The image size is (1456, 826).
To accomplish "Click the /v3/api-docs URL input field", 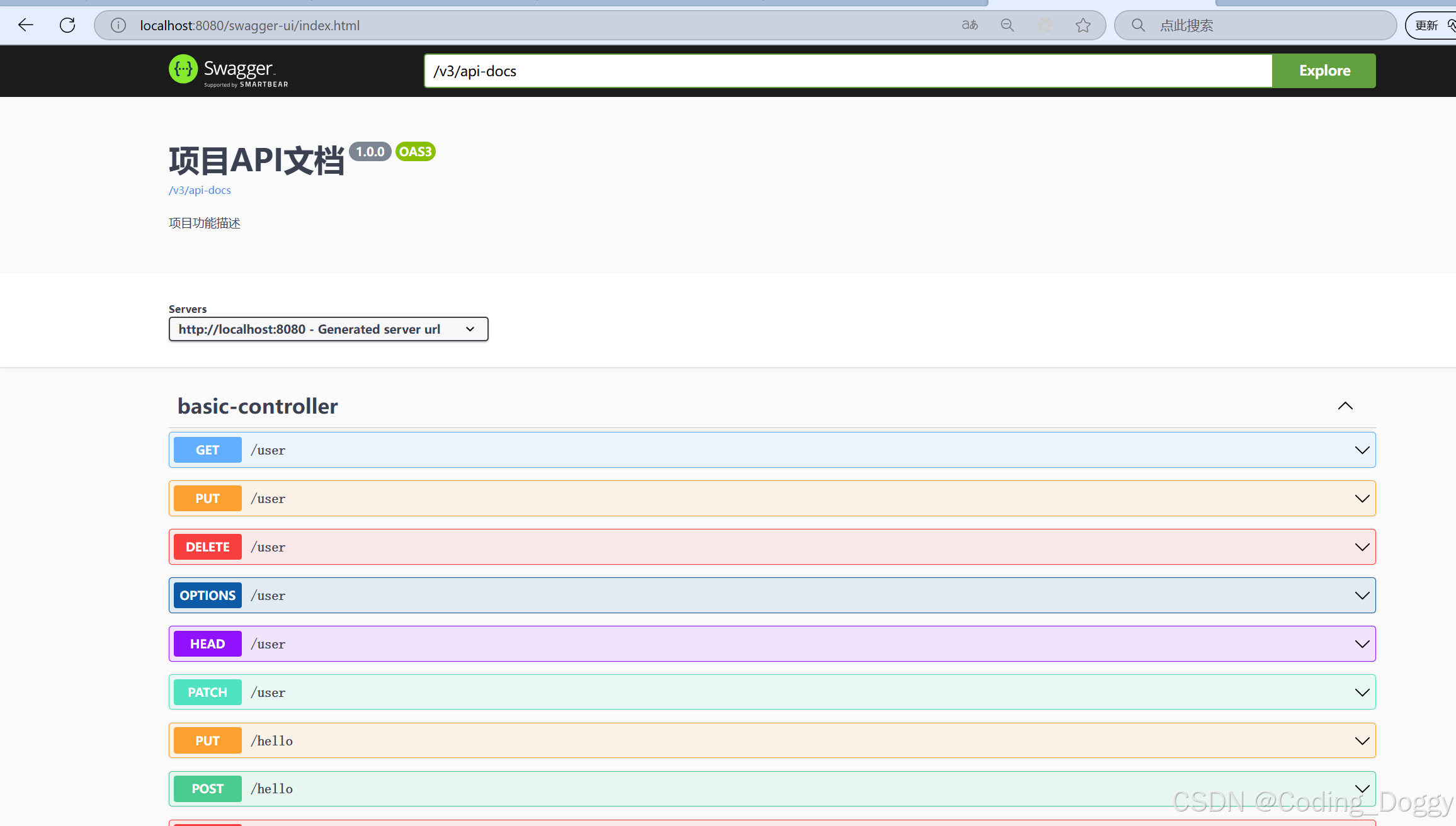I will pyautogui.click(x=848, y=71).
